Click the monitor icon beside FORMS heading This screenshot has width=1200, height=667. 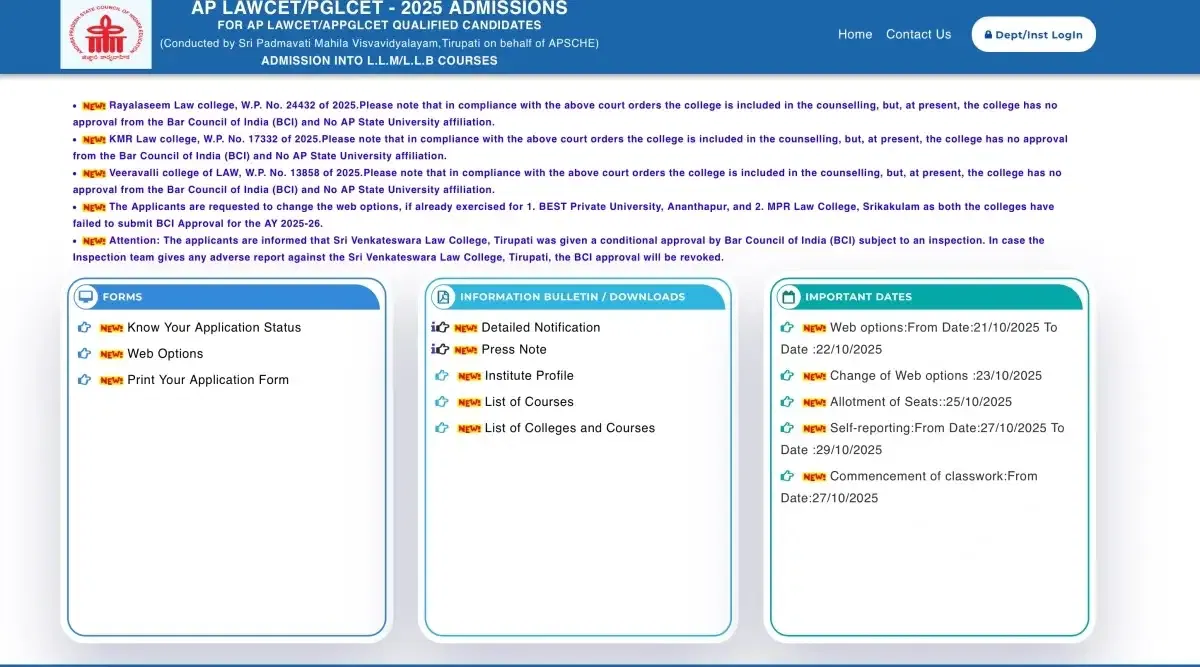86,297
